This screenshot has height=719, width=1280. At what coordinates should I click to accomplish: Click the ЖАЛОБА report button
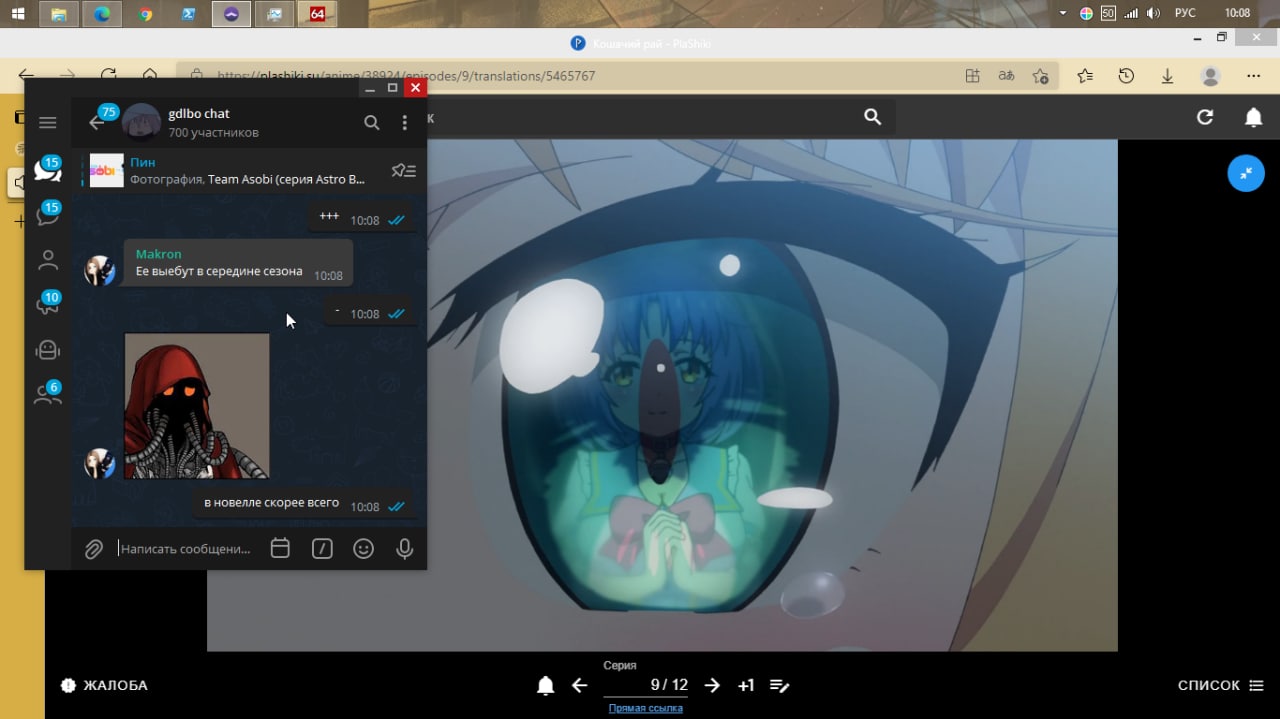coord(104,685)
